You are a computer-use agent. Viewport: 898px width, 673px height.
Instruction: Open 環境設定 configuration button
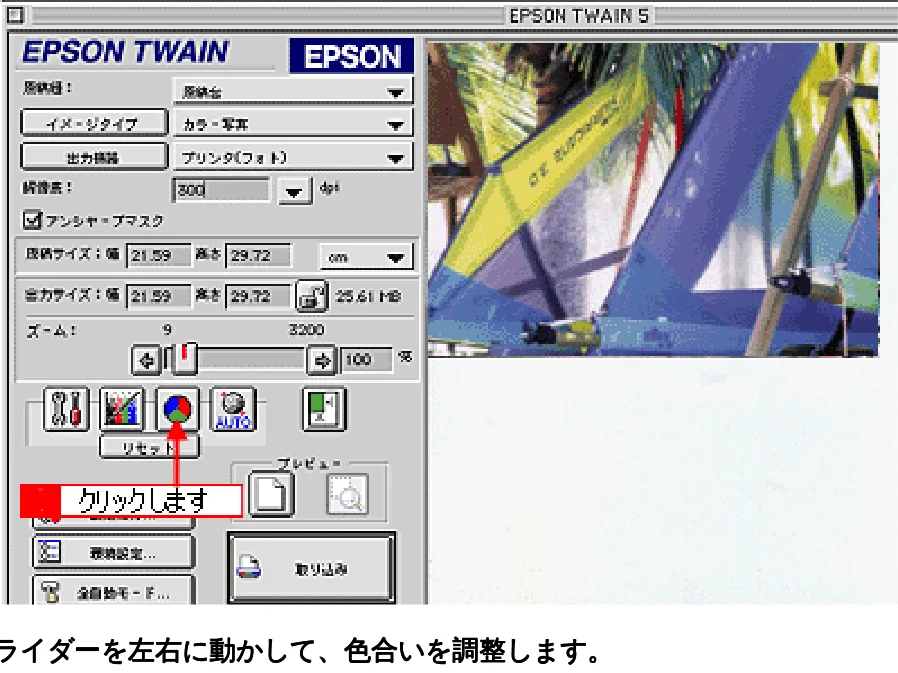[x=113, y=552]
